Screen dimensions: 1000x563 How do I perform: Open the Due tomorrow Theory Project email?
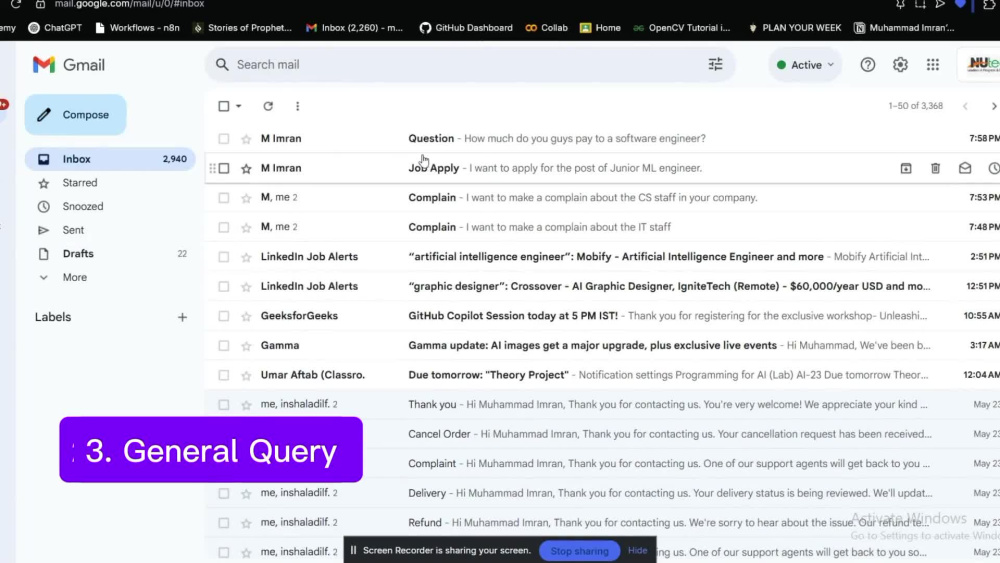click(602, 375)
